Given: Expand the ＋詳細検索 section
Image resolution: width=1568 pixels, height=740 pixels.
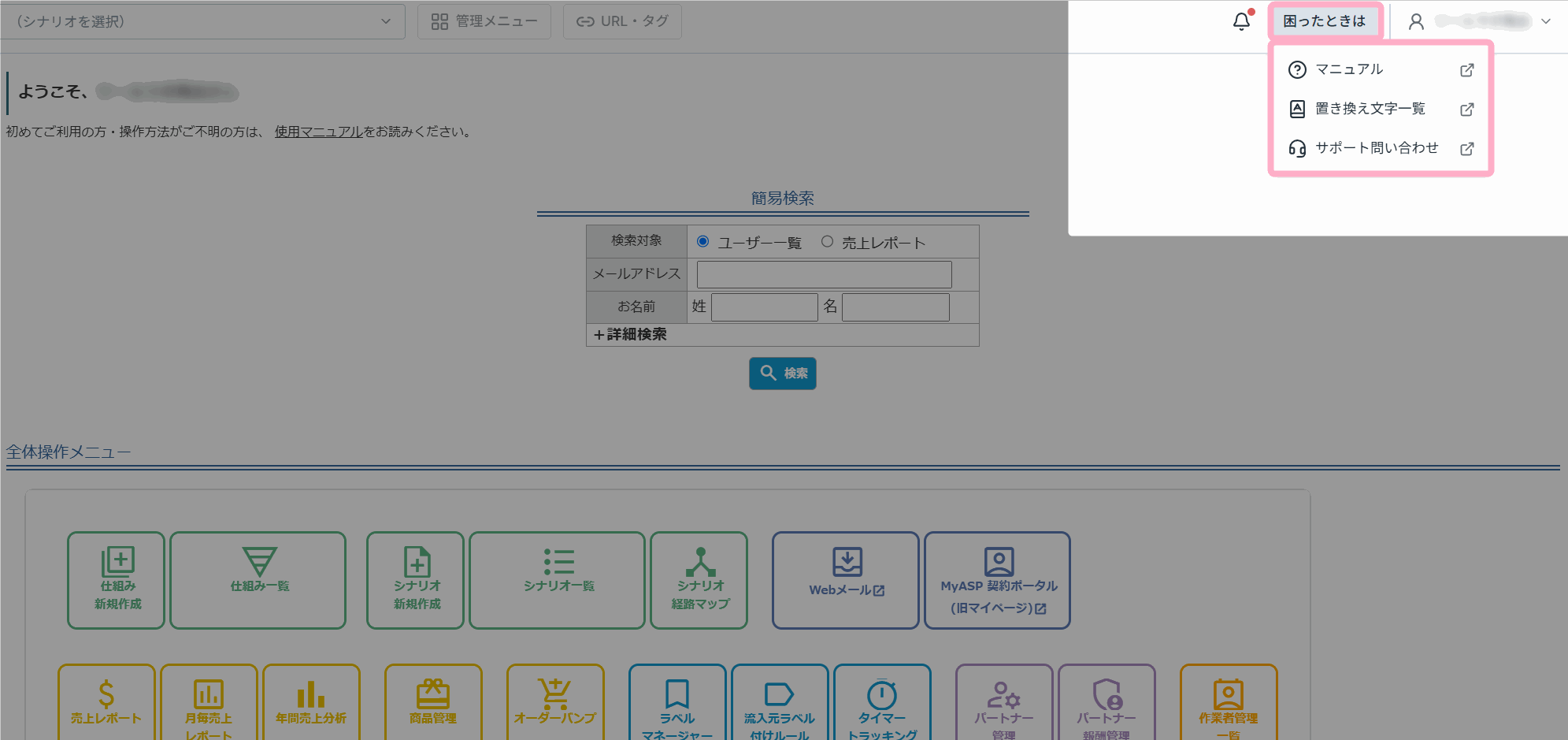Looking at the screenshot, I should tap(630, 335).
